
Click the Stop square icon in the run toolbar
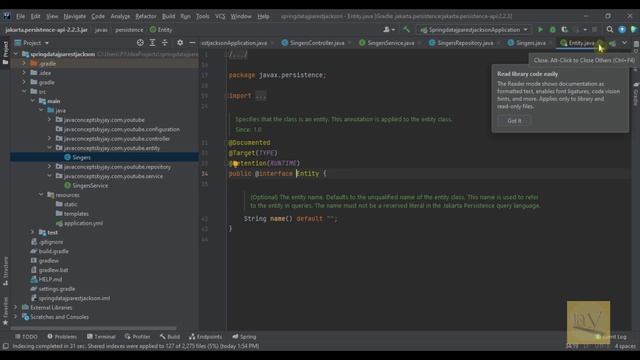point(594,30)
